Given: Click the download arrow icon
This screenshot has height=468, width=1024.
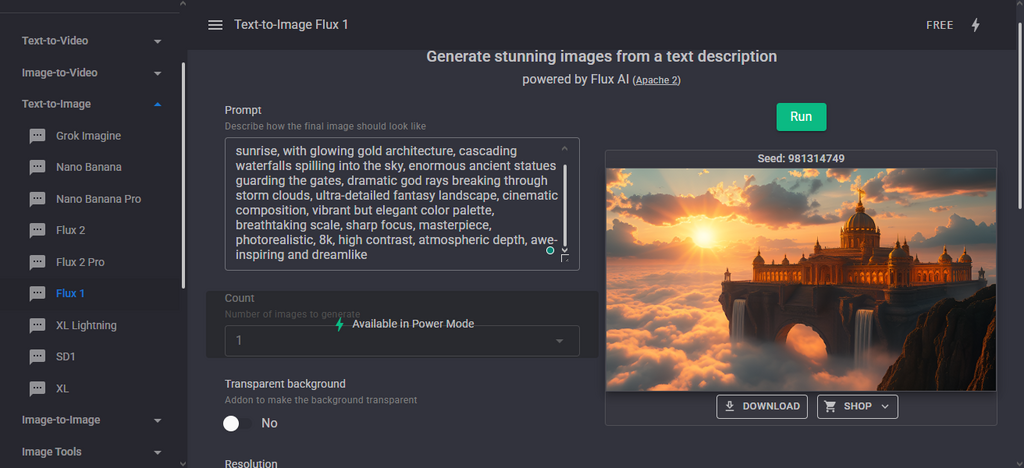Looking at the screenshot, I should pyautogui.click(x=730, y=406).
